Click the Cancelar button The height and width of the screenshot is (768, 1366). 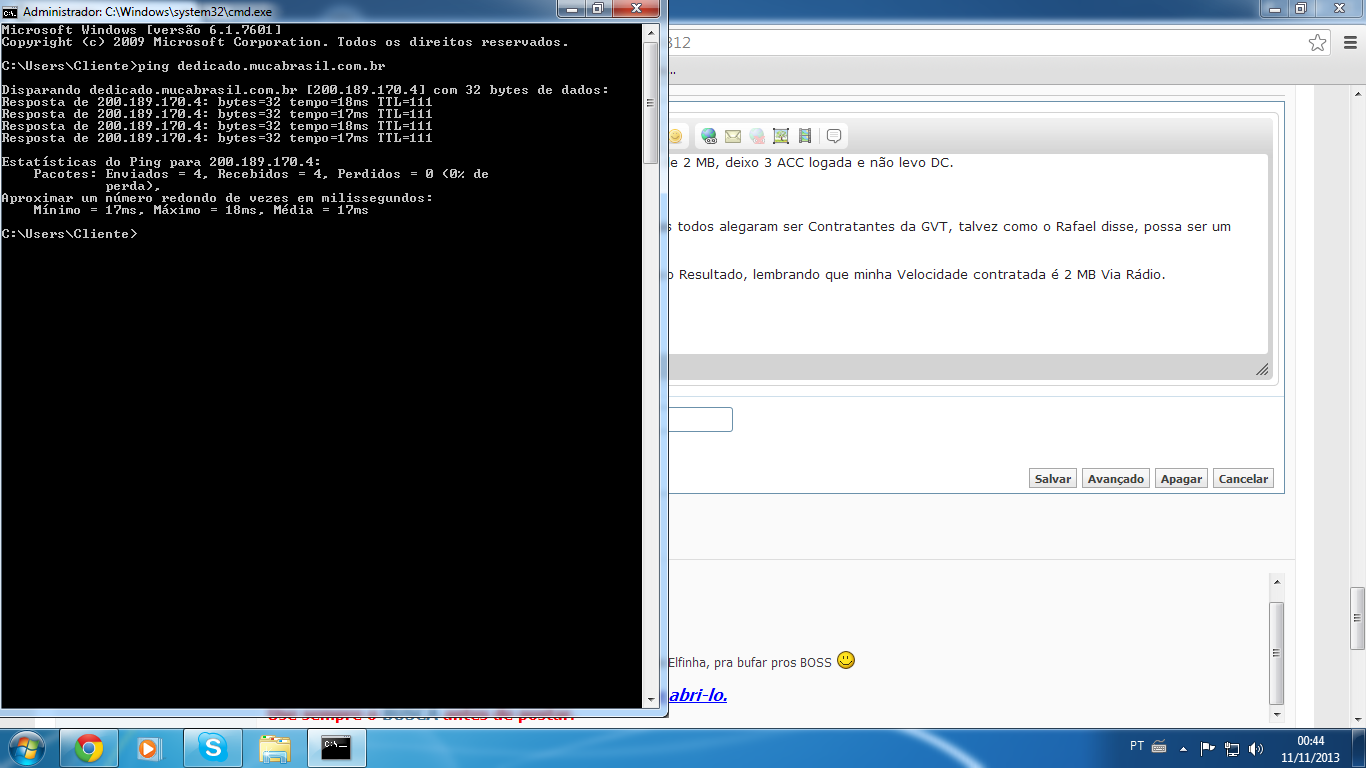[1243, 479]
